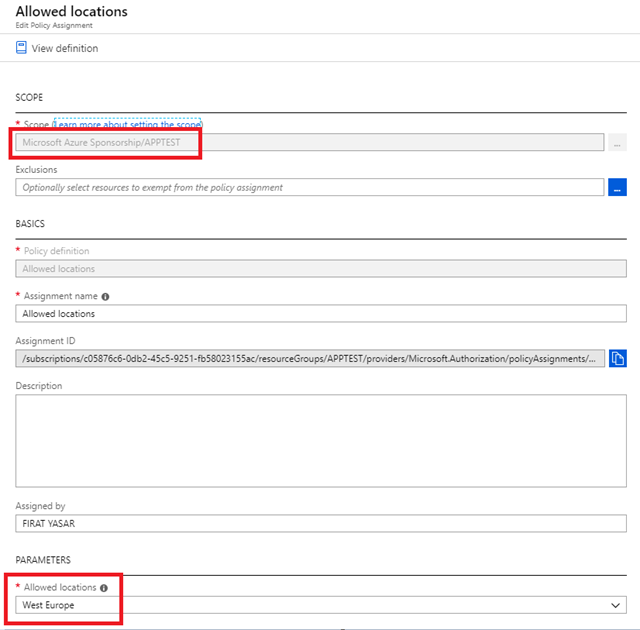Click the Assignment ID subscription path field

[310, 358]
